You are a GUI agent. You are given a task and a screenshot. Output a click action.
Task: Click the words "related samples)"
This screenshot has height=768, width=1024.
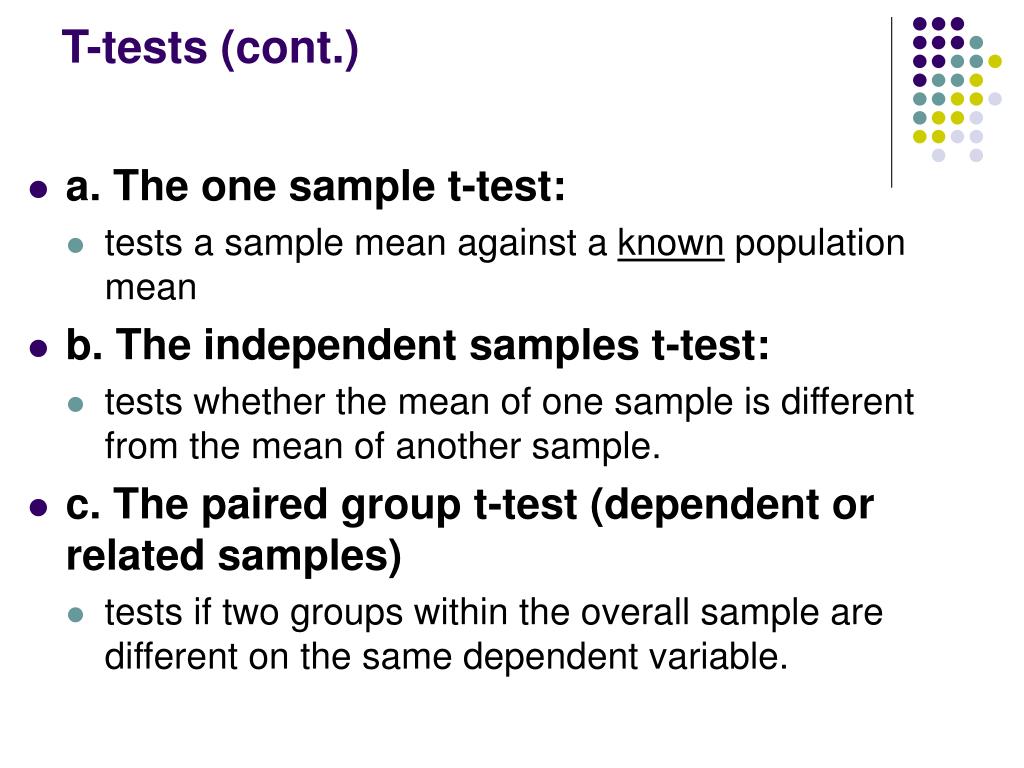point(234,556)
